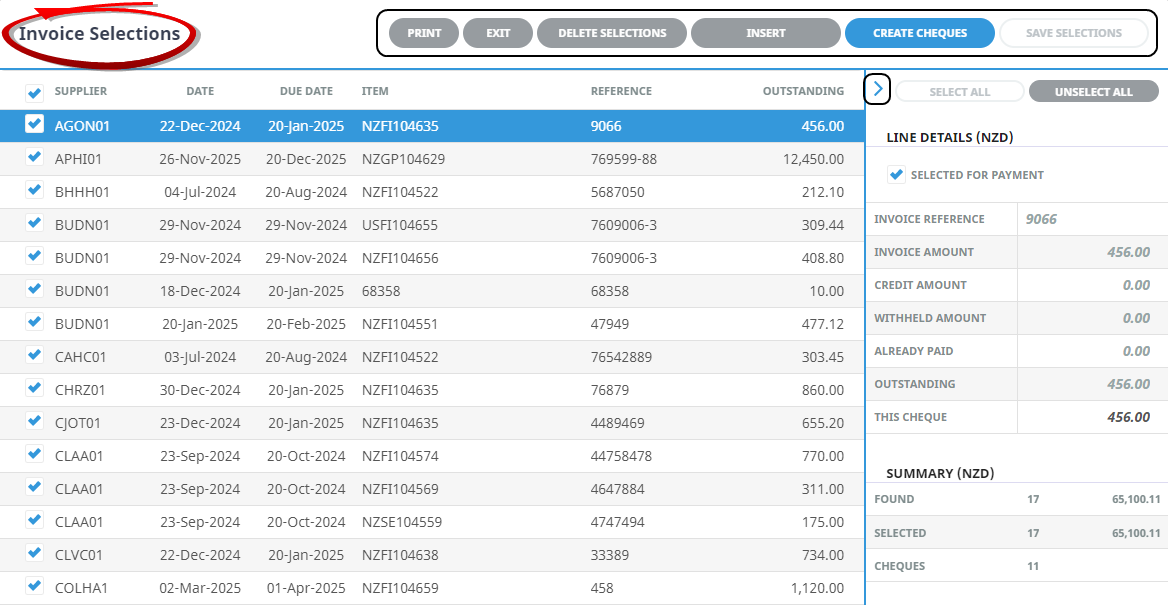Select the CHRZ01 invoice row
Viewport: 1168px width, 605px height.
pyautogui.click(x=400, y=390)
